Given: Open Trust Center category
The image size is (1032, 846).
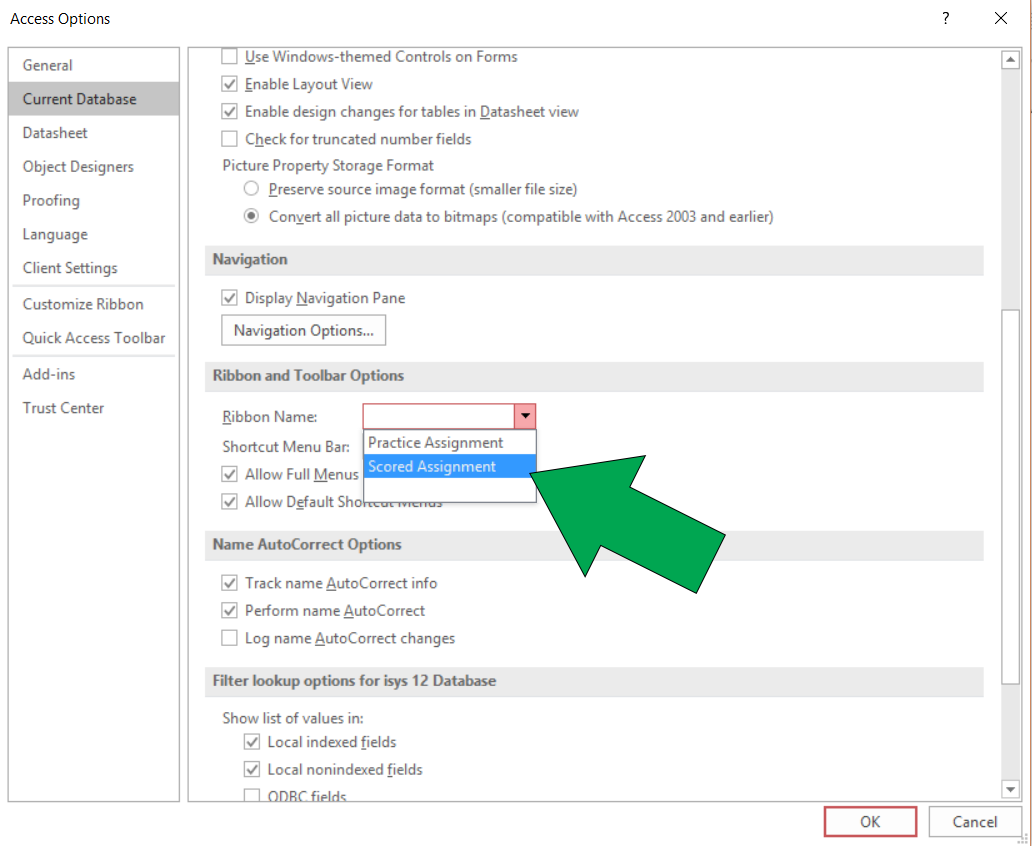Looking at the screenshot, I should [x=93, y=408].
